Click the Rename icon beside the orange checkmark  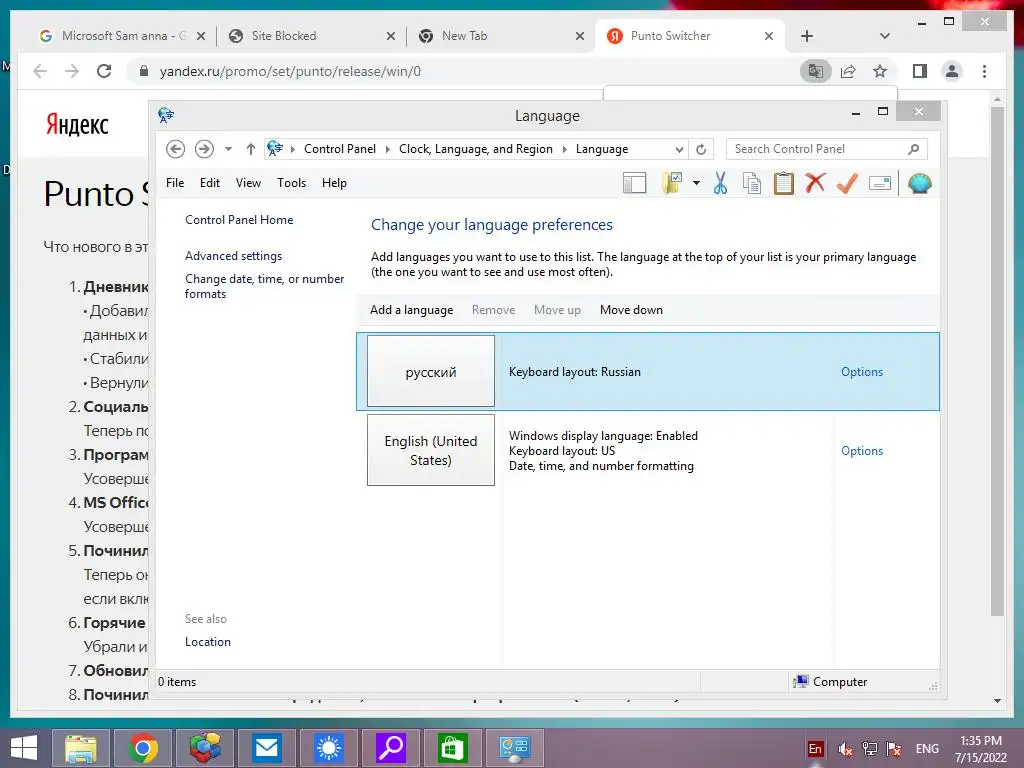pos(880,184)
